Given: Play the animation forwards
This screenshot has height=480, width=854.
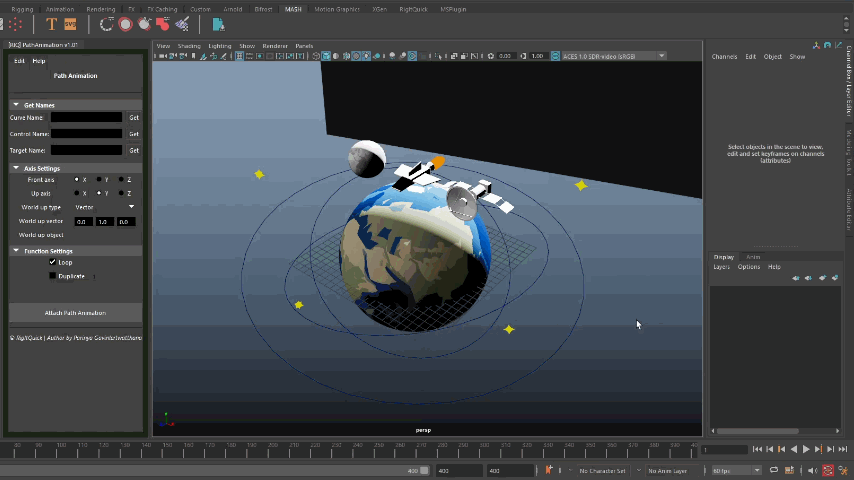Looking at the screenshot, I should point(806,449).
